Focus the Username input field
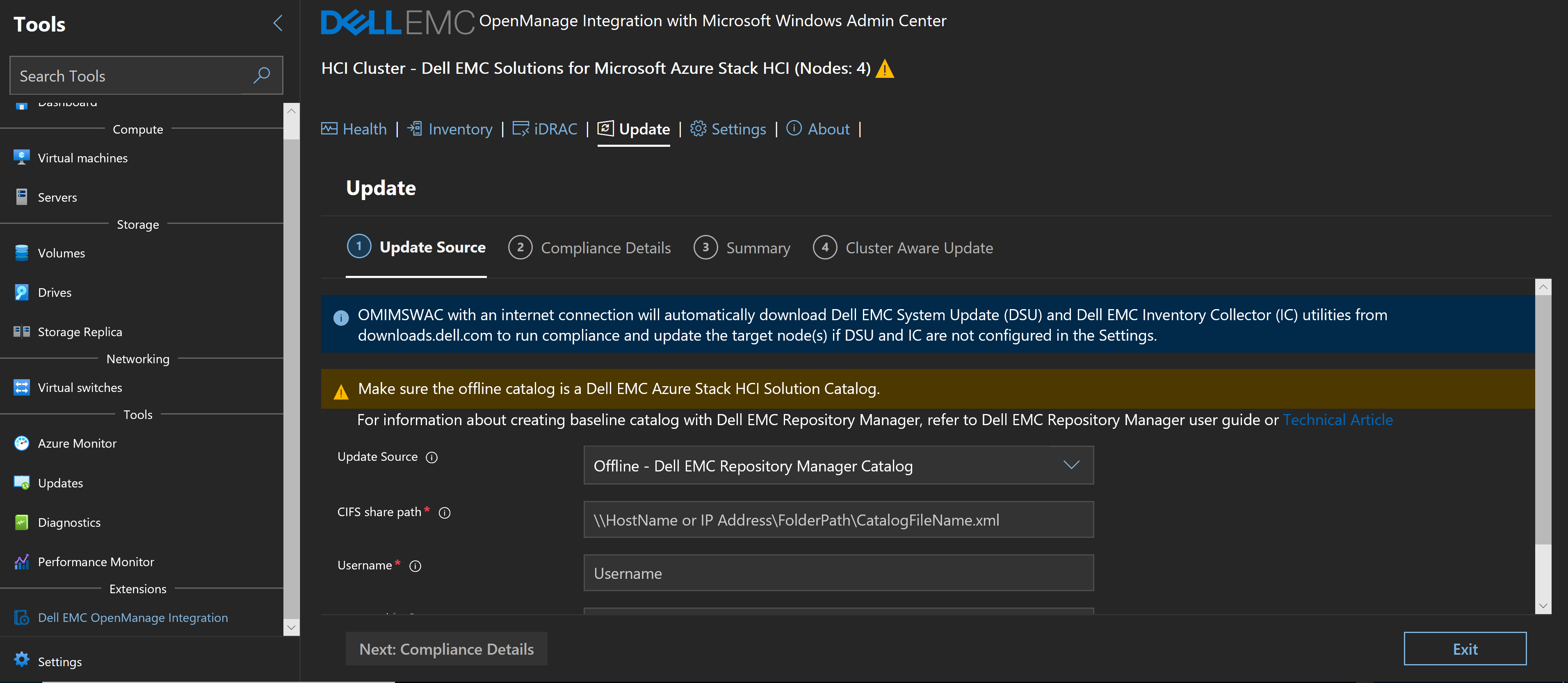The image size is (1568, 683). point(838,573)
